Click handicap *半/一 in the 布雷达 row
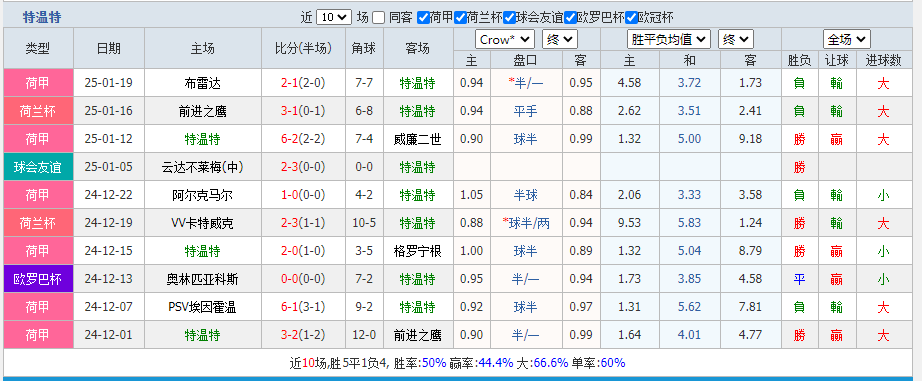 526,83
